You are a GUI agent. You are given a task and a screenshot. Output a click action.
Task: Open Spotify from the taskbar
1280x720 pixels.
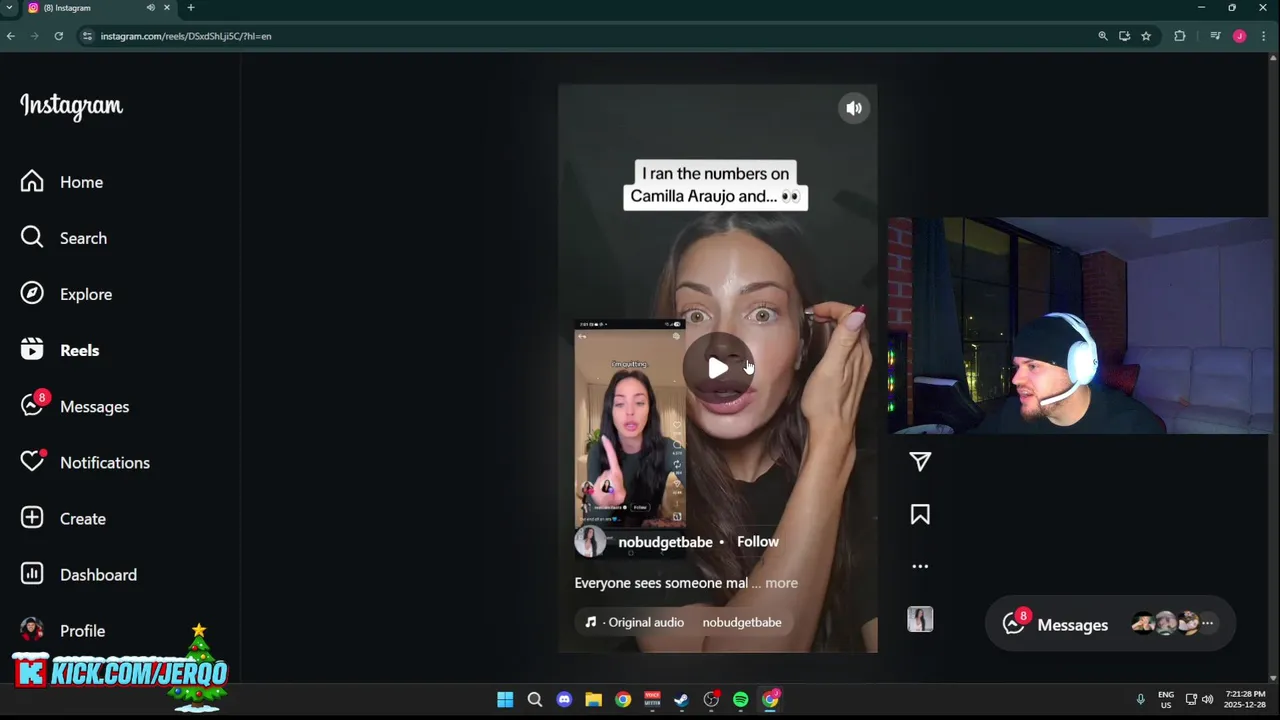point(740,699)
